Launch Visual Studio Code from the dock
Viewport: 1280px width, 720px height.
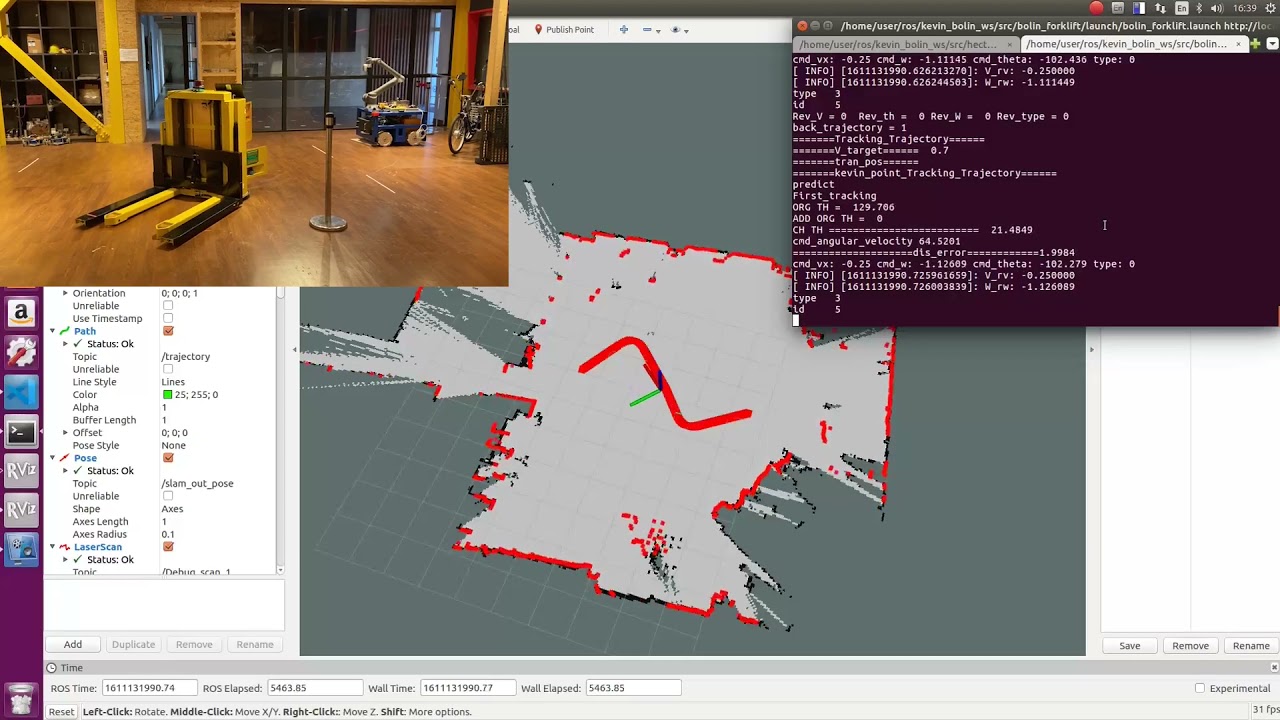coord(21,392)
